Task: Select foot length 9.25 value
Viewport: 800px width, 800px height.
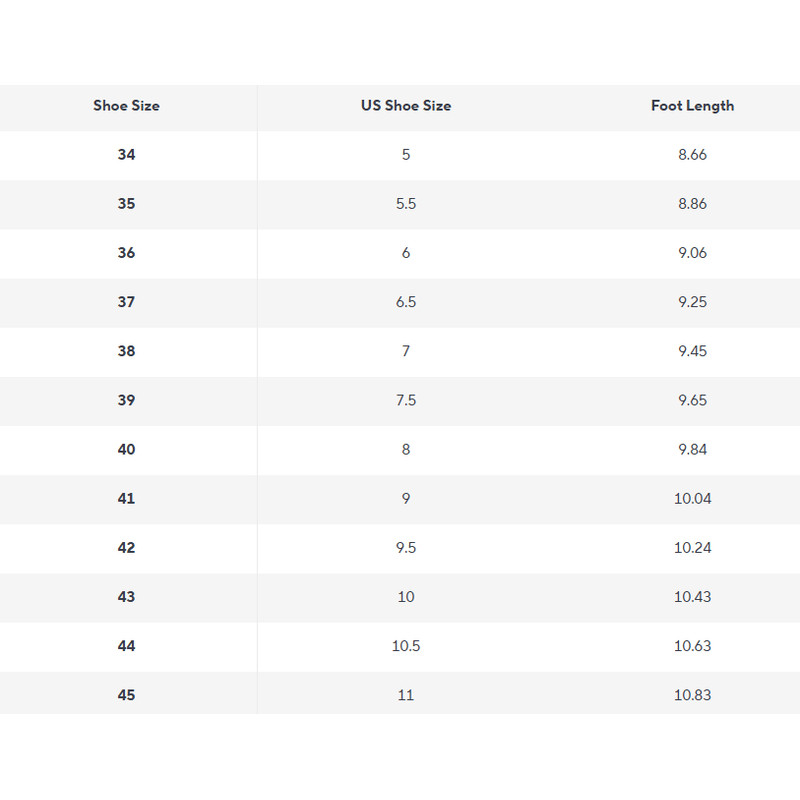Action: pos(692,302)
